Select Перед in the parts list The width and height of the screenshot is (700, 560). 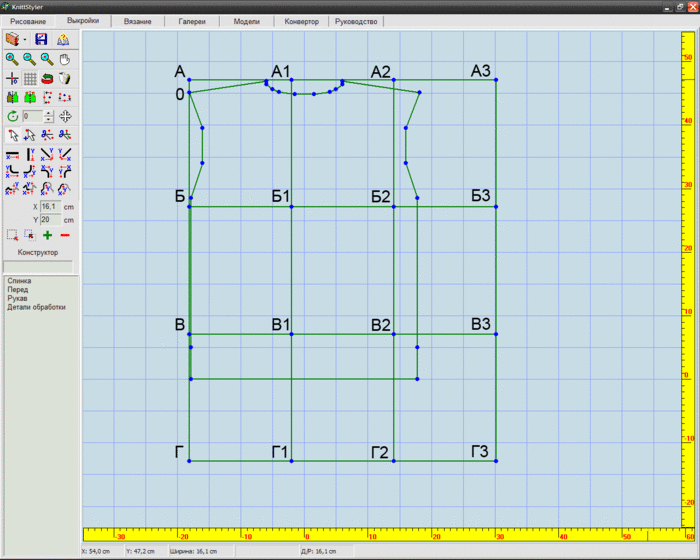(17, 289)
